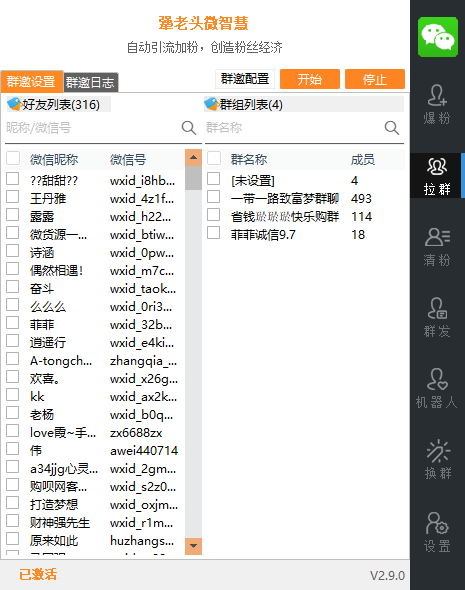
Task: Check the group 一带一路致富梦群聊
Action: click(x=214, y=197)
